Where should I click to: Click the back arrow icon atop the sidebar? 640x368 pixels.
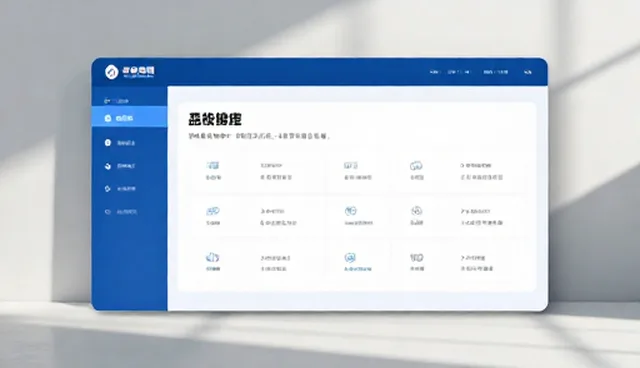(107, 100)
